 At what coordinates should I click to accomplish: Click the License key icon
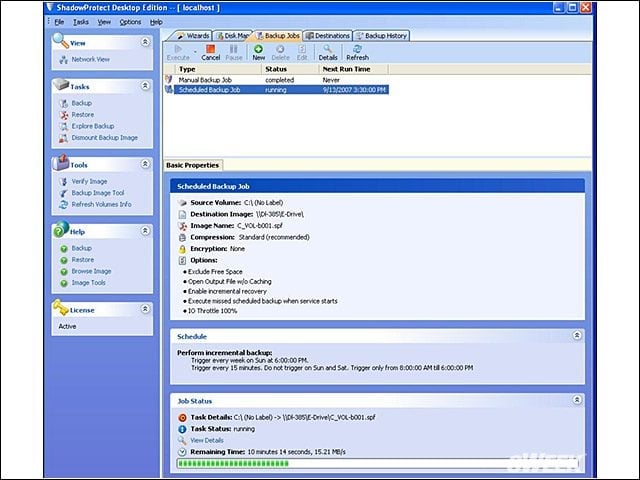pos(60,308)
